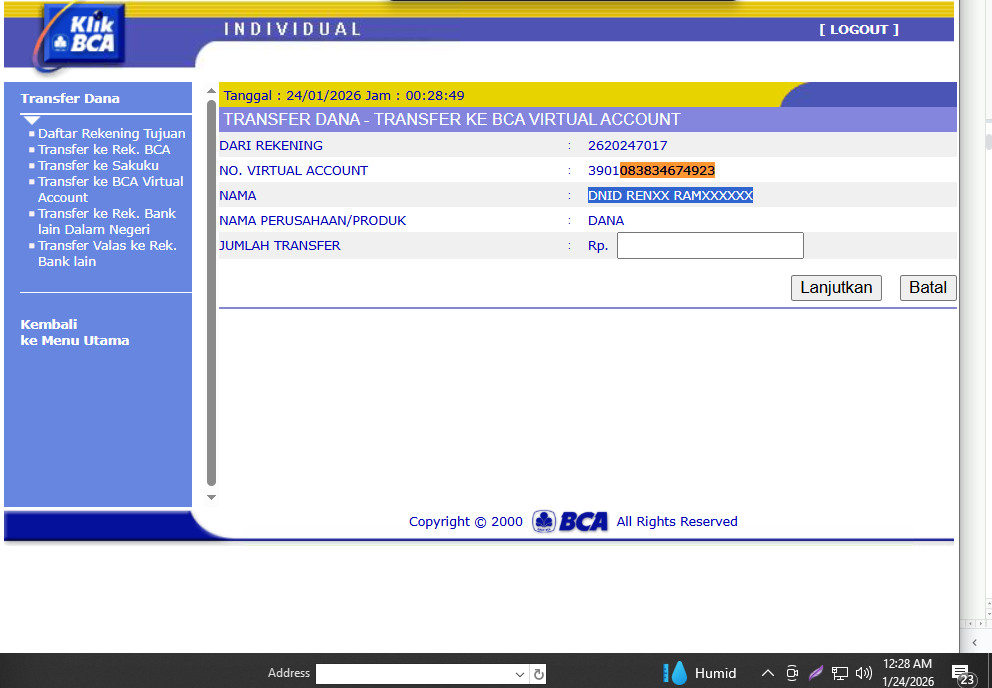Click source account number 2620247017

(x=628, y=146)
